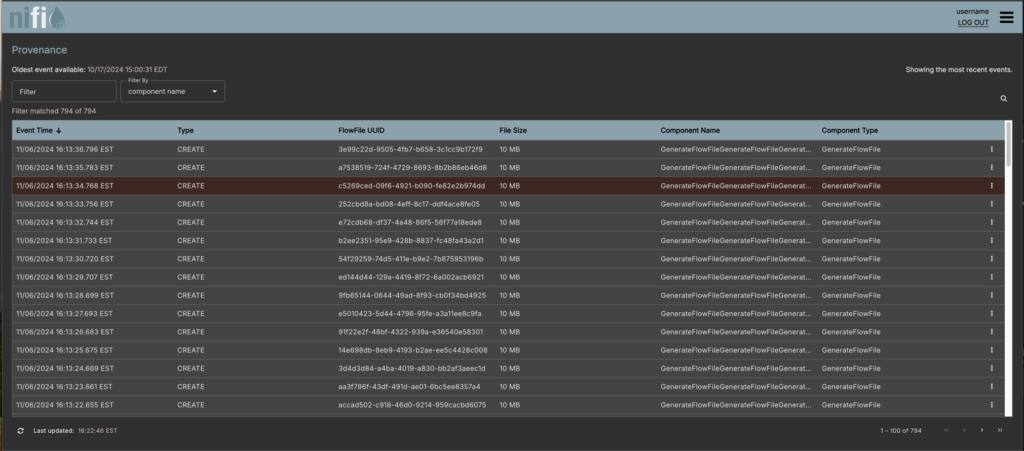Select UUID aa3f796f-43df-491d-ae01-6bc5ee8357a4
The width and height of the screenshot is (1024, 451).
(x=409, y=387)
